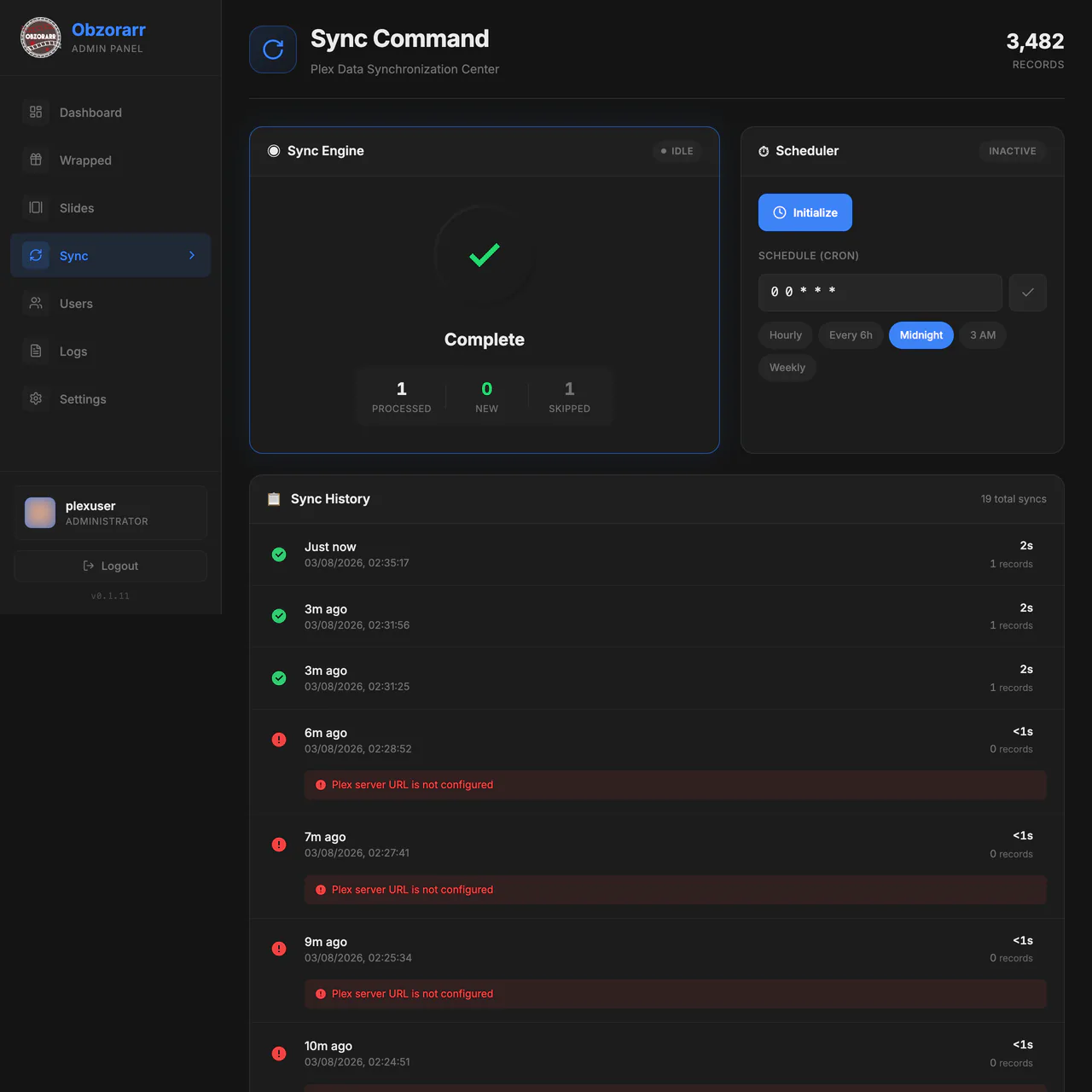Image resolution: width=1092 pixels, height=1092 pixels.
Task: Click timestamp '03/08/2026, 02:31:56'
Action: 357,625
